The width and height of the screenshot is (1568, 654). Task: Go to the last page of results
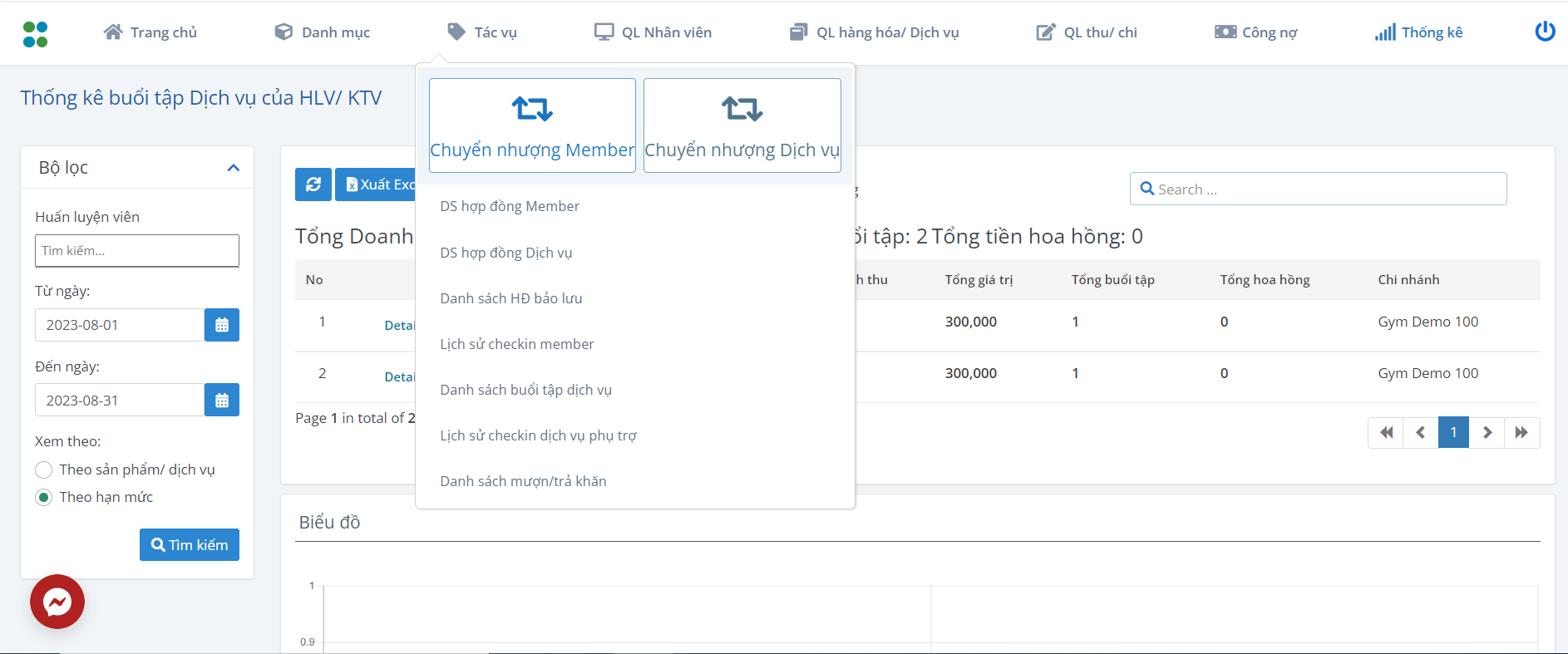[x=1521, y=432]
